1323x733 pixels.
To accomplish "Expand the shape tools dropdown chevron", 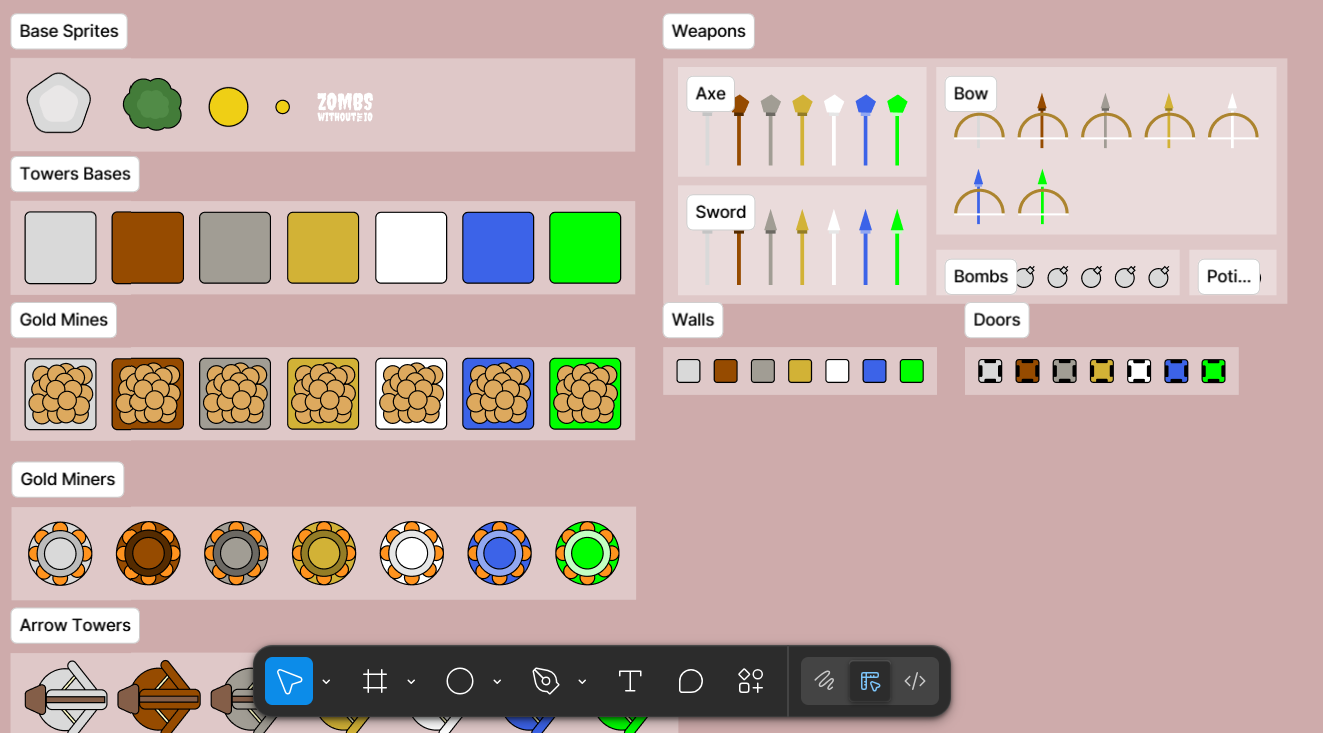I will tap(497, 681).
